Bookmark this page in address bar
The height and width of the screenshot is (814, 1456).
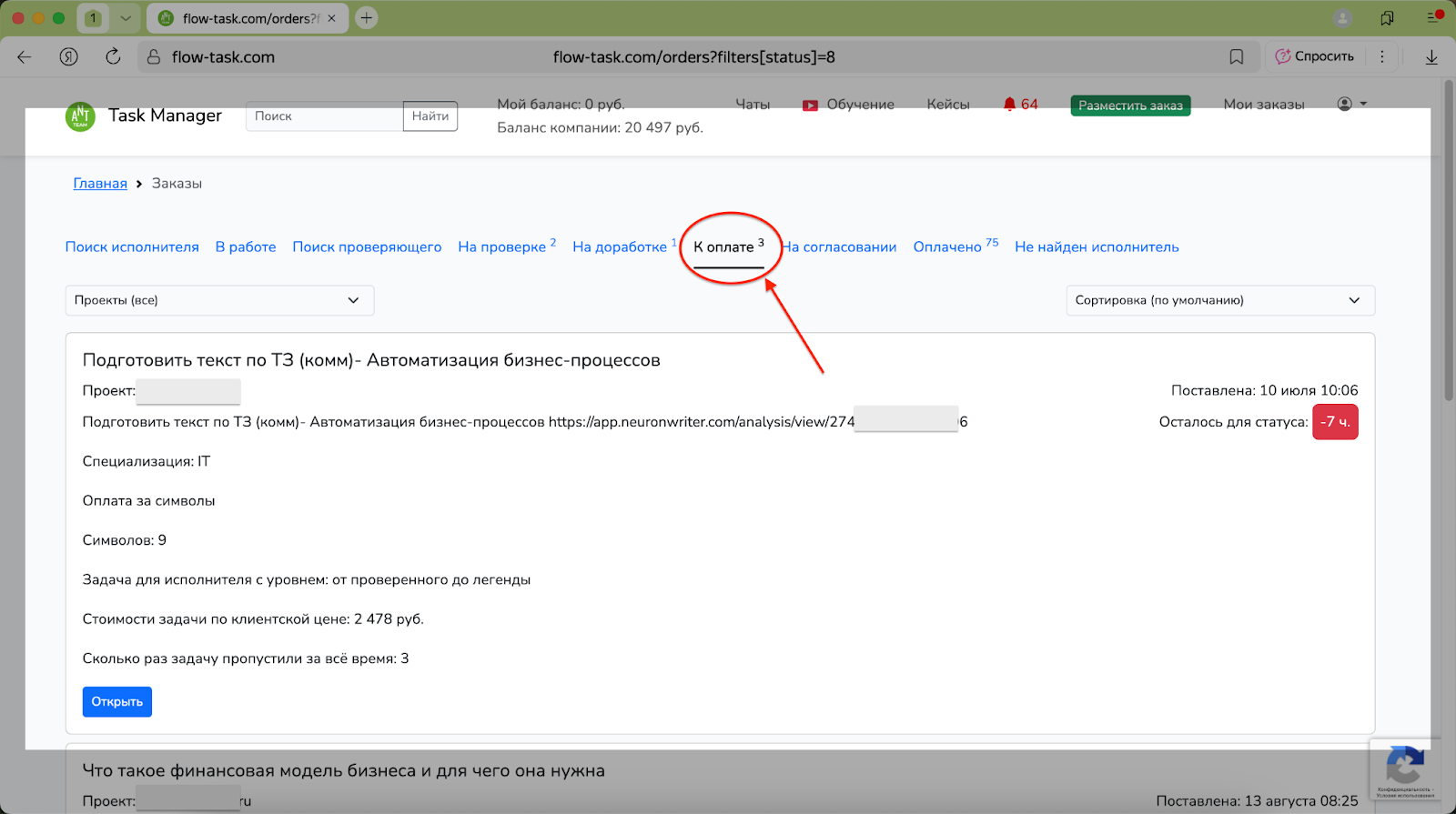click(1236, 56)
